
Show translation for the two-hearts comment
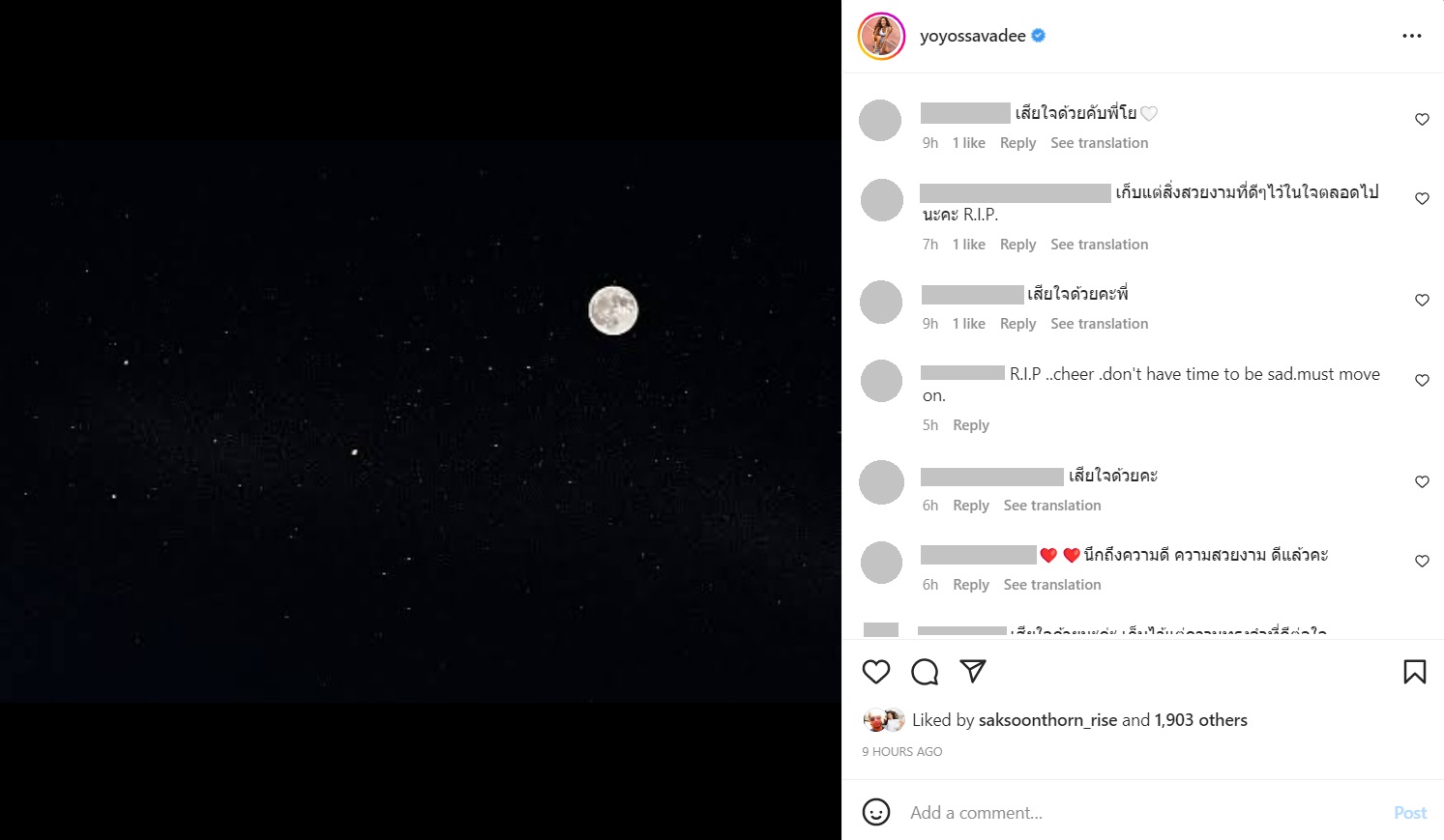tap(1051, 585)
